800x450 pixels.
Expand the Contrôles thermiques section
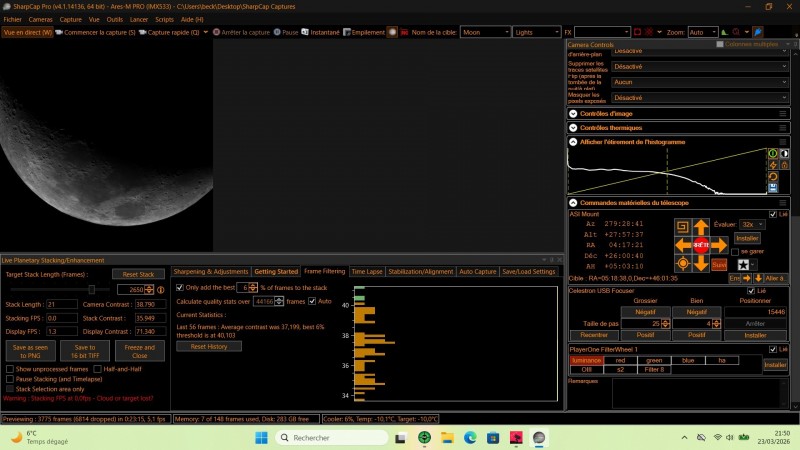click(573, 128)
